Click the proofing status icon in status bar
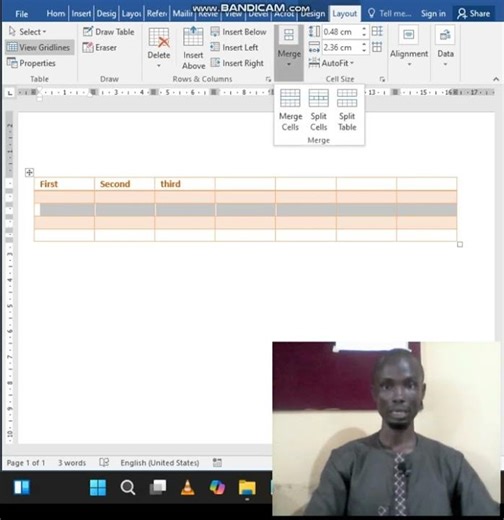Screen dimensions: 504x520 [104, 462]
